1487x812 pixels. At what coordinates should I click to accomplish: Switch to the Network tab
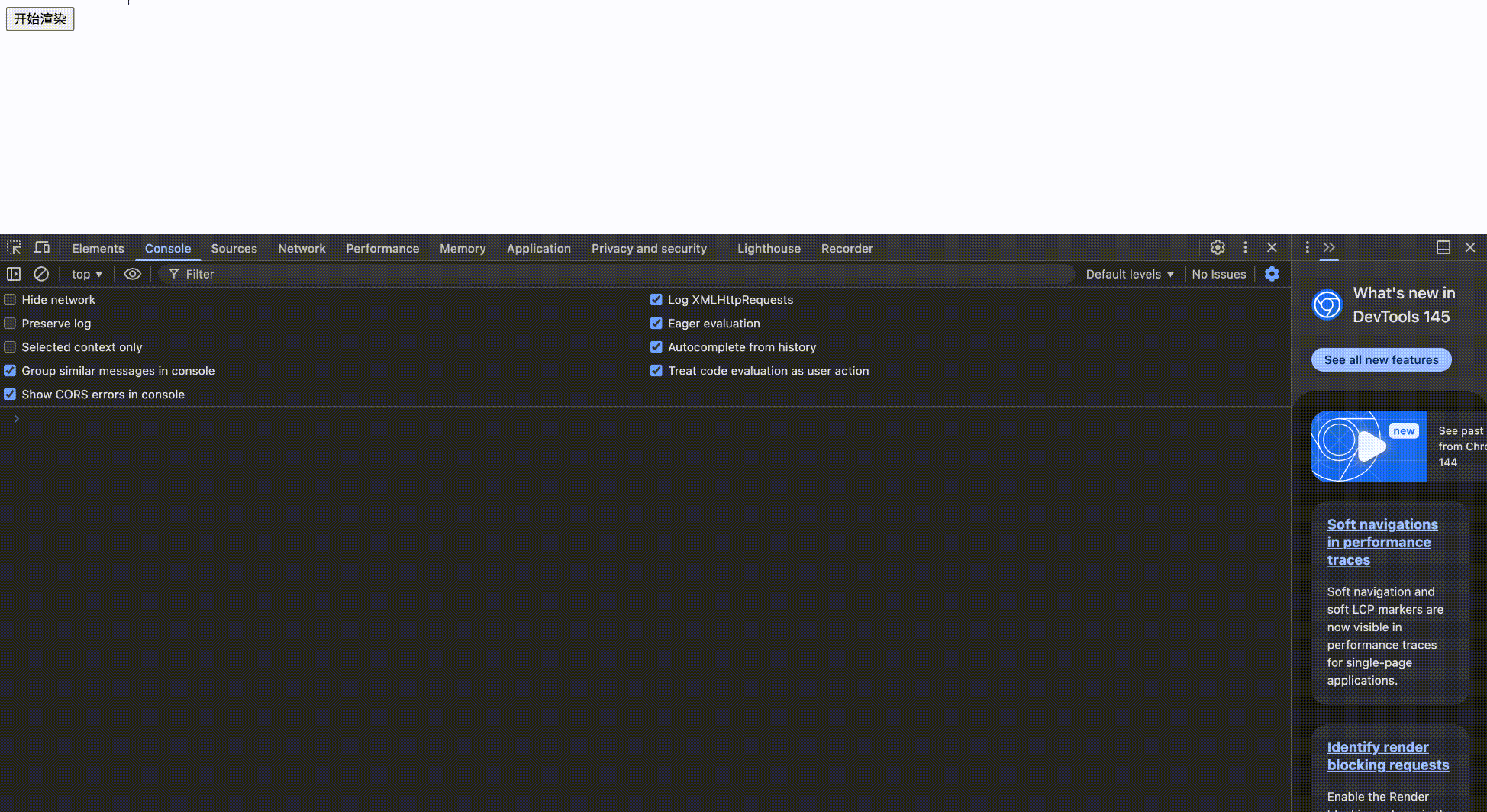coord(302,249)
